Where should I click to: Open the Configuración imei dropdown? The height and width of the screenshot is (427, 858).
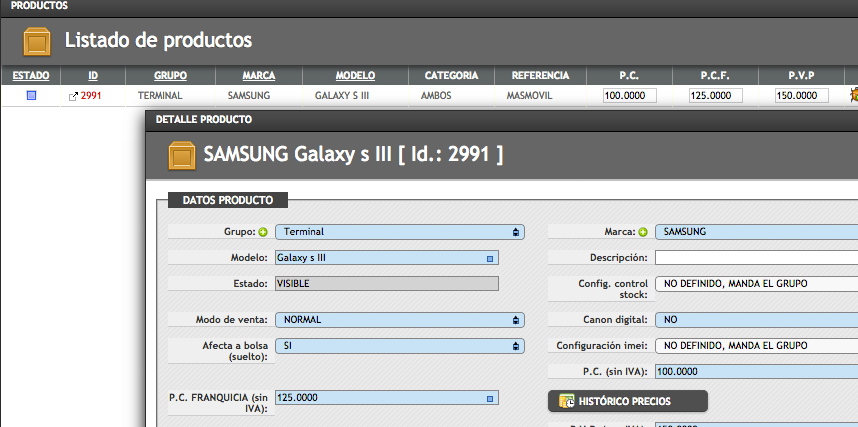[x=756, y=346]
